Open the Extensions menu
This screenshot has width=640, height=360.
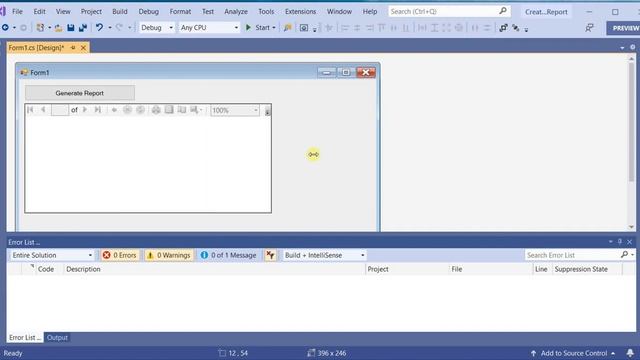(x=300, y=11)
